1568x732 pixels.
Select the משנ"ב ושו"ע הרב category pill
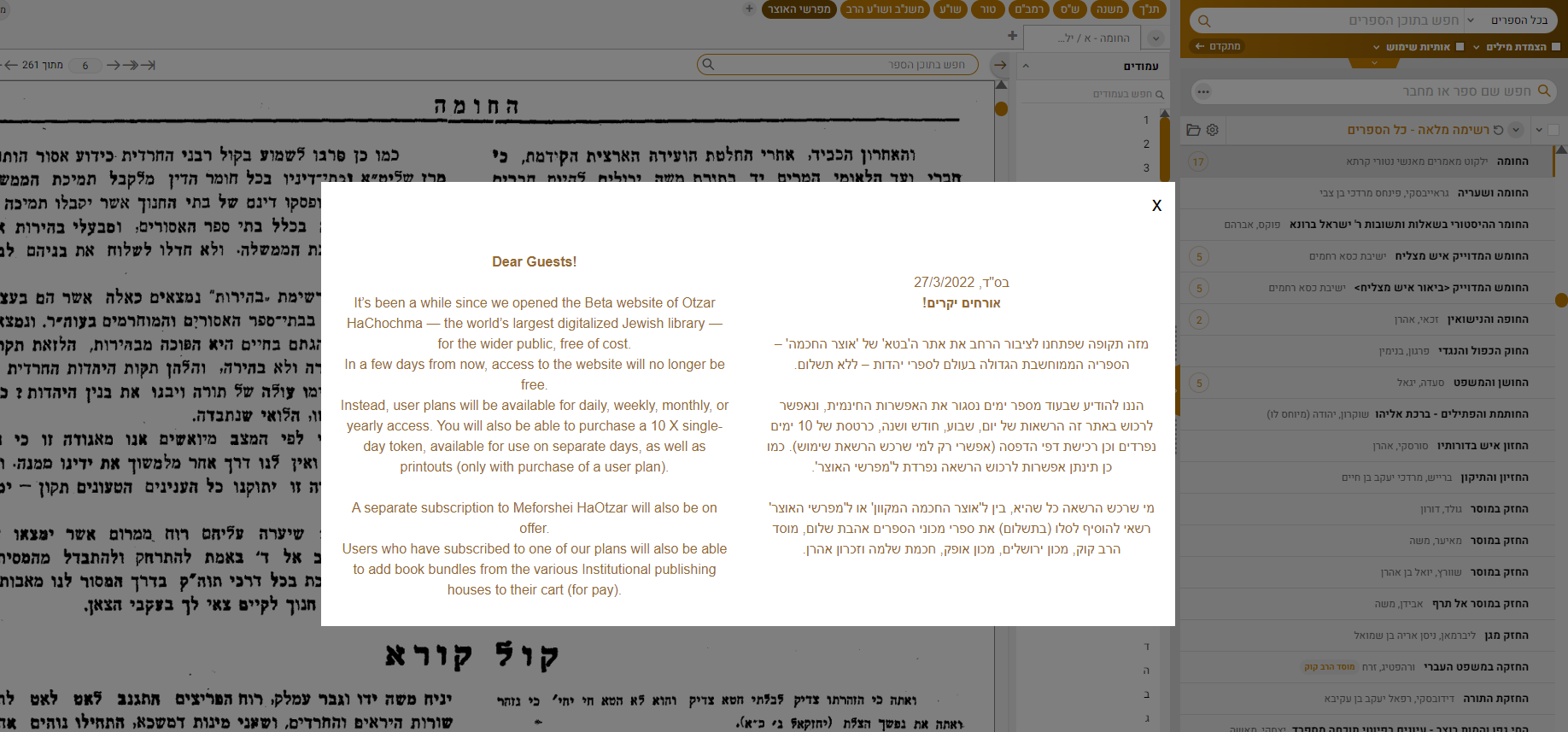[x=885, y=9]
